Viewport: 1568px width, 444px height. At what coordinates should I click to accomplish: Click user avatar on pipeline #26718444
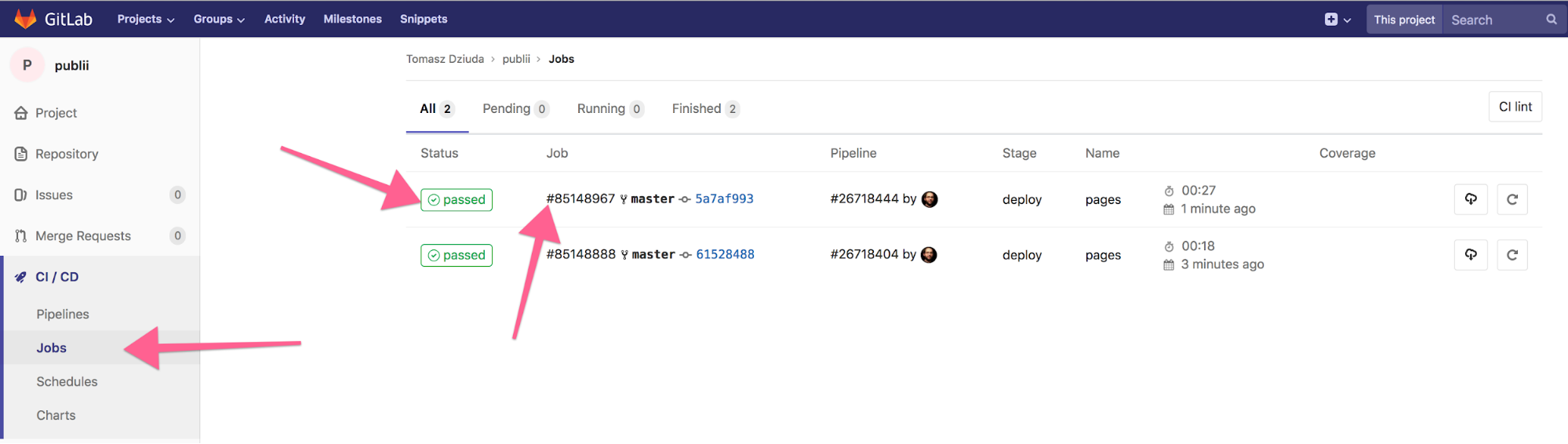coord(930,199)
